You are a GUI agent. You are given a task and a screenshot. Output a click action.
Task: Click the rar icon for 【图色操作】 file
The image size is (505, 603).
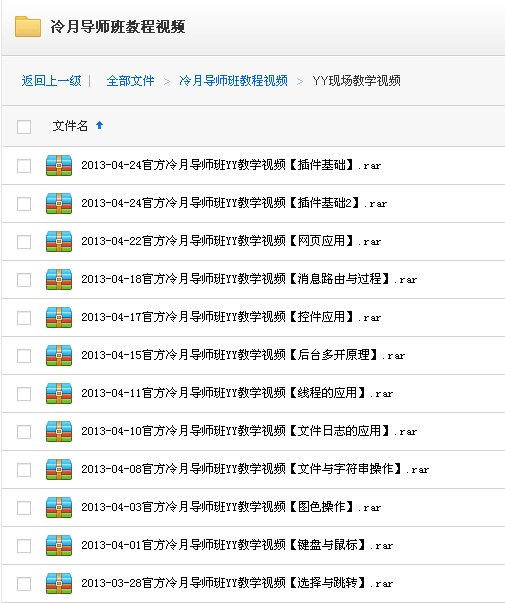[x=59, y=507]
